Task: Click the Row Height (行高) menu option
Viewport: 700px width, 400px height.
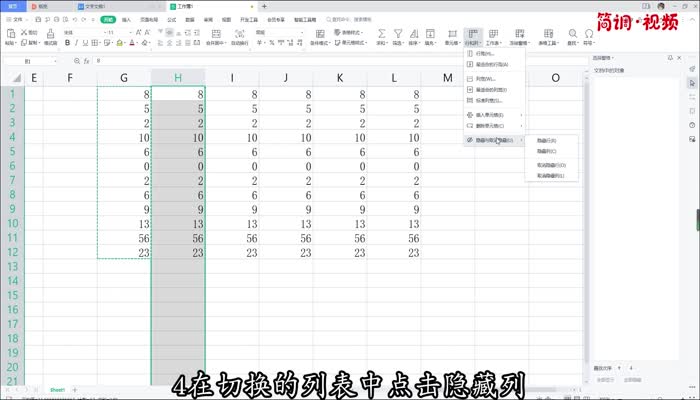Action: coord(486,54)
